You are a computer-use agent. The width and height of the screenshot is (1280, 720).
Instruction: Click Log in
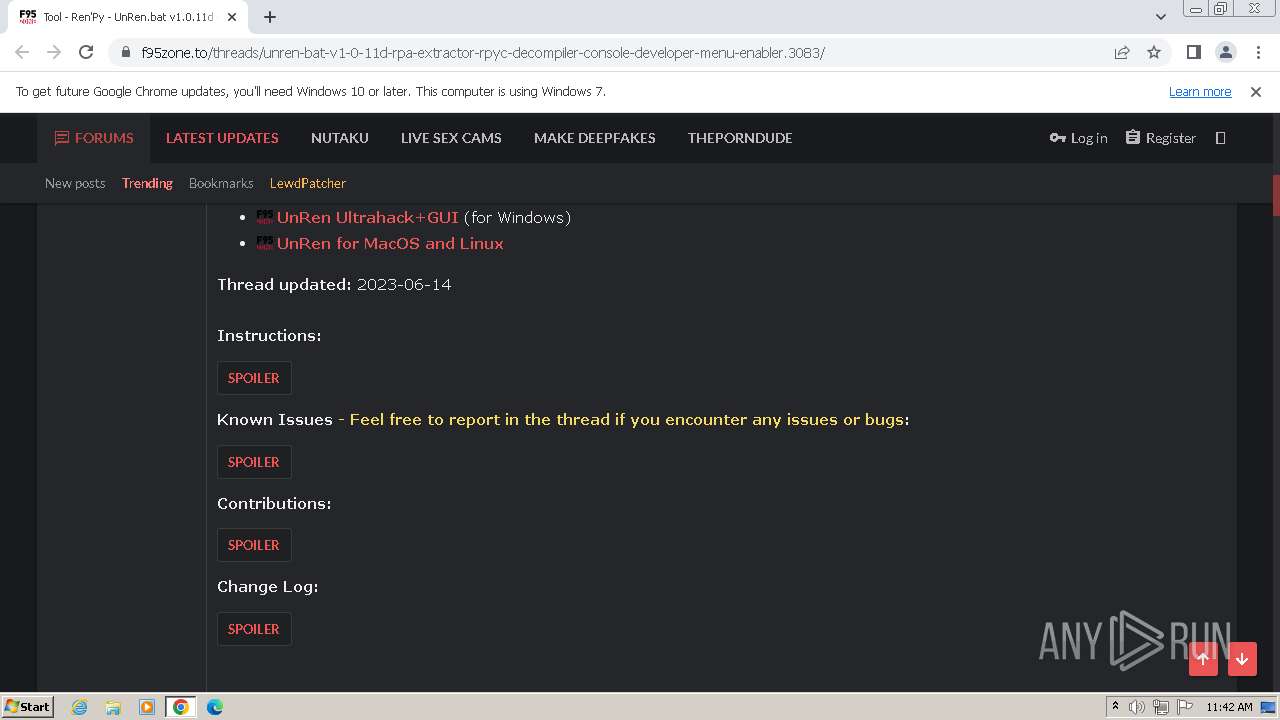(1078, 138)
